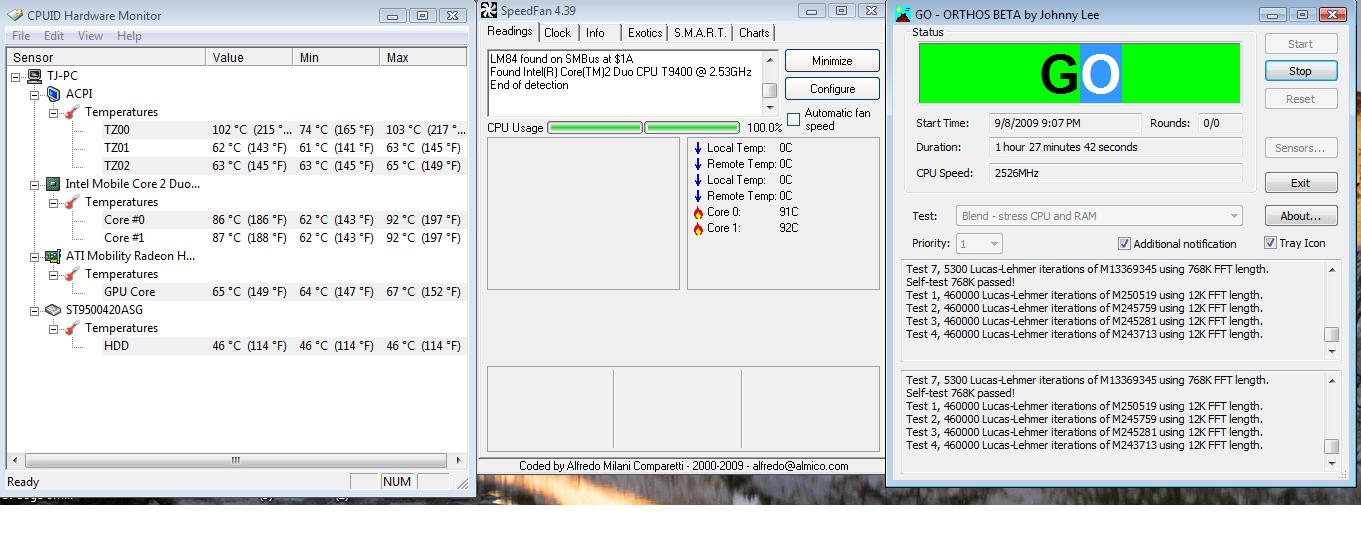Open the Help menu in HWMonitor
This screenshot has height=540, width=1361.
129,36
